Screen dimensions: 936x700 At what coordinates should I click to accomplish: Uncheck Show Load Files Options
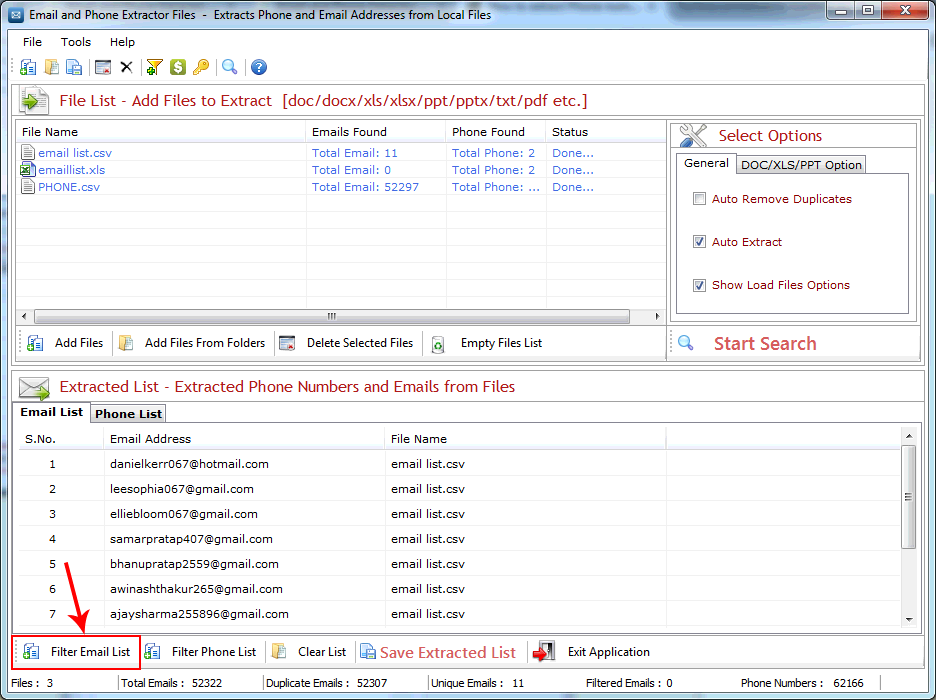tap(699, 285)
